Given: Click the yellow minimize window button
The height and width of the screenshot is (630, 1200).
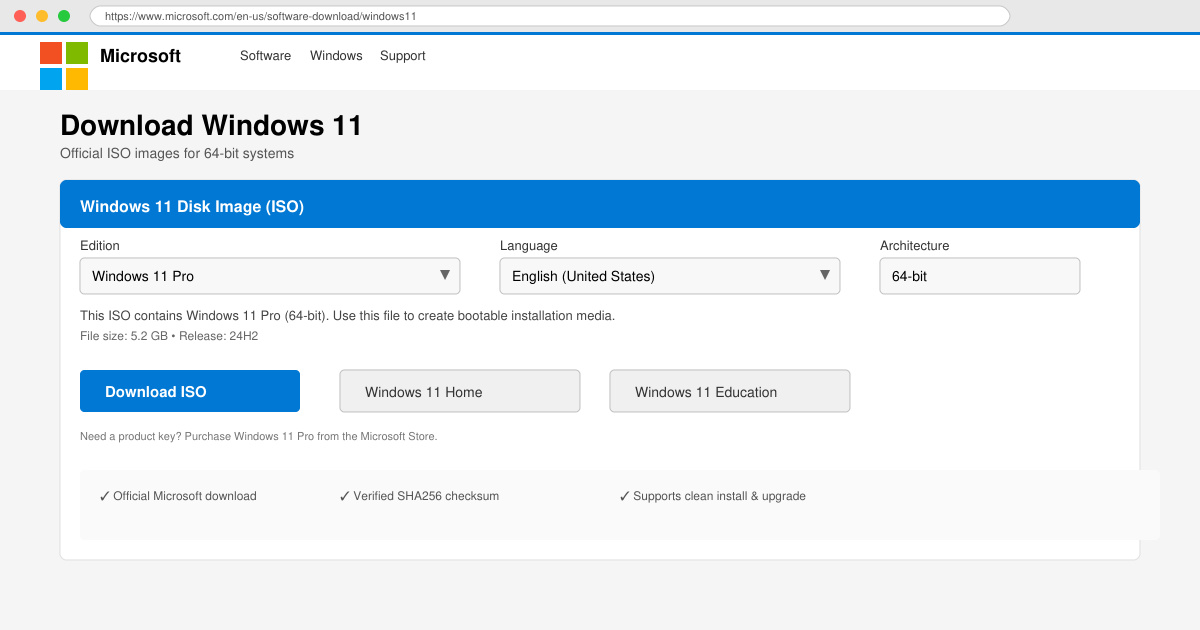Looking at the screenshot, I should pyautogui.click(x=42, y=16).
